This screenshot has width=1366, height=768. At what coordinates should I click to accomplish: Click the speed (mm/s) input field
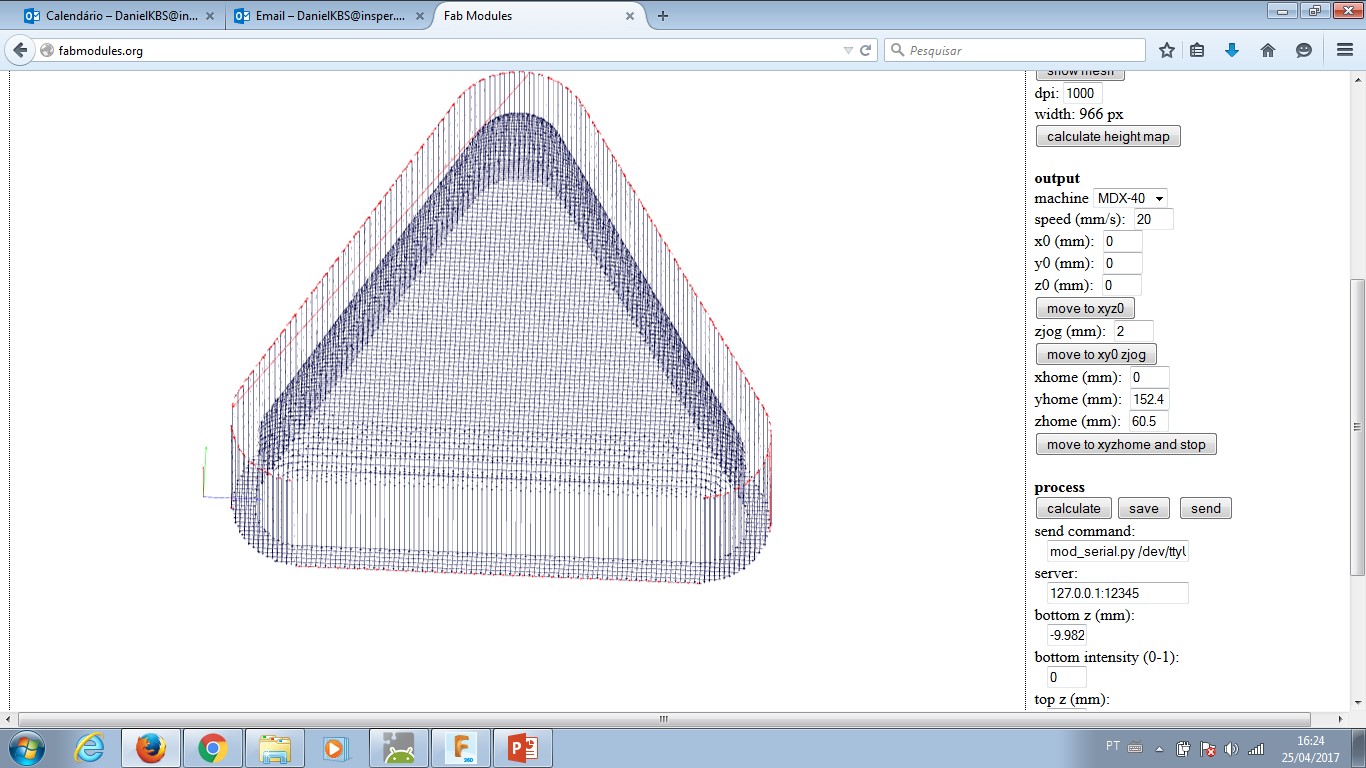[x=1153, y=219]
